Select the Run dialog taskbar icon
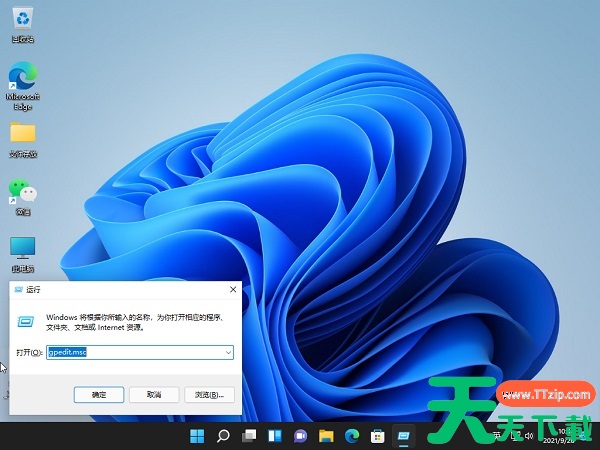The image size is (600, 450). click(404, 435)
